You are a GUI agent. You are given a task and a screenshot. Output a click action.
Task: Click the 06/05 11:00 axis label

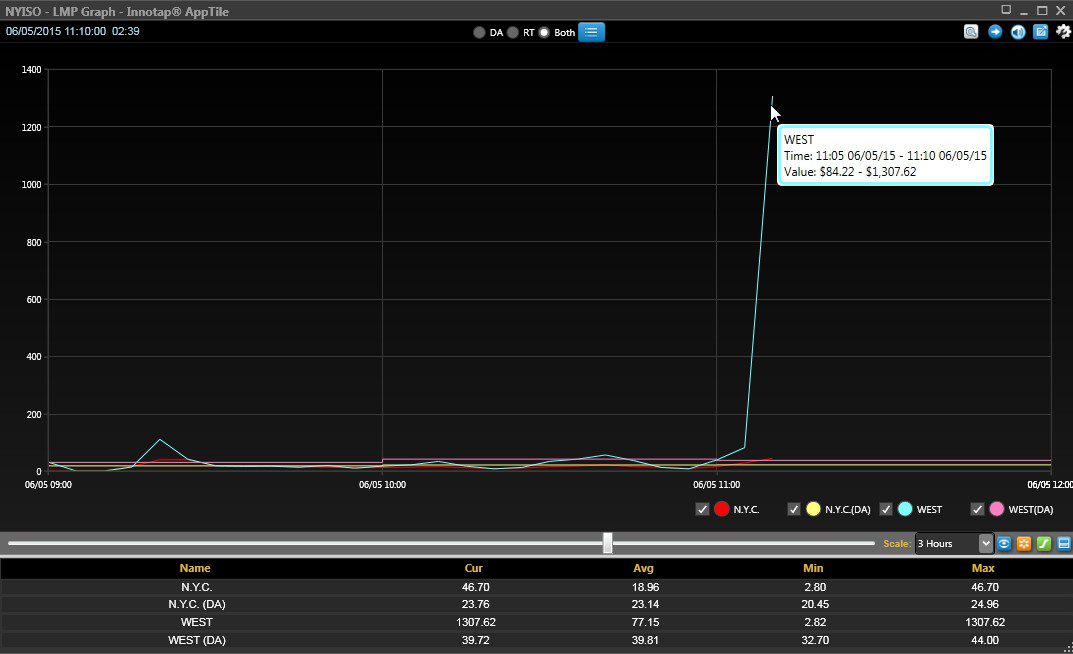pyautogui.click(x=716, y=484)
